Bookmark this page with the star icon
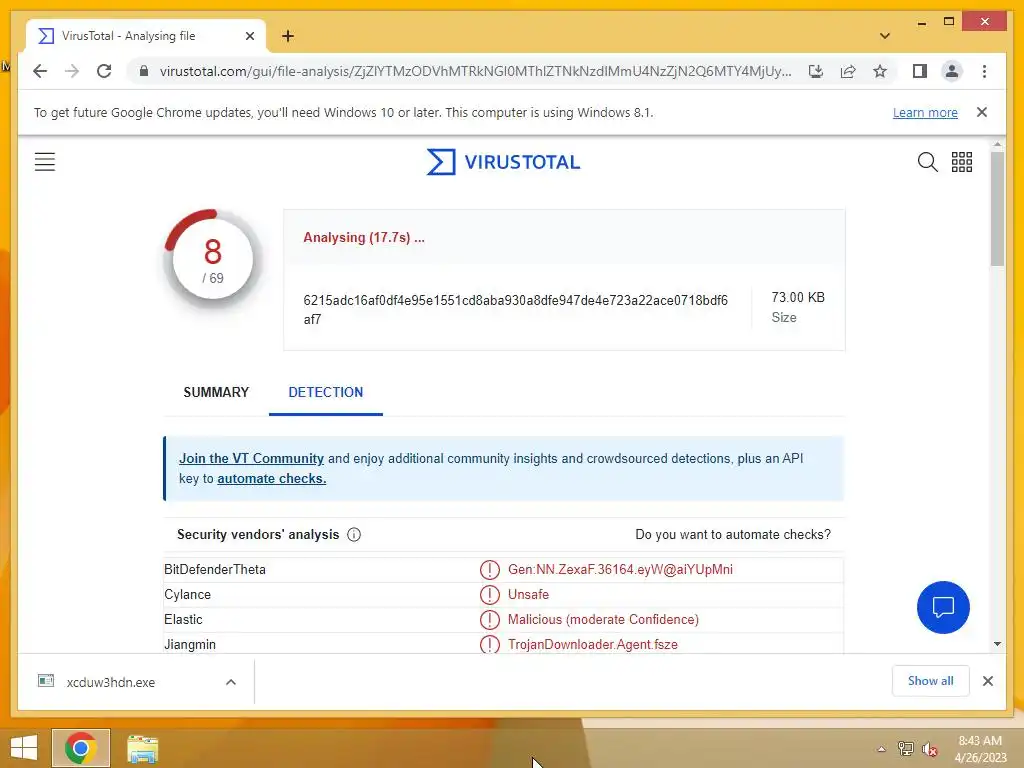This screenshot has height=768, width=1024. coord(880,71)
